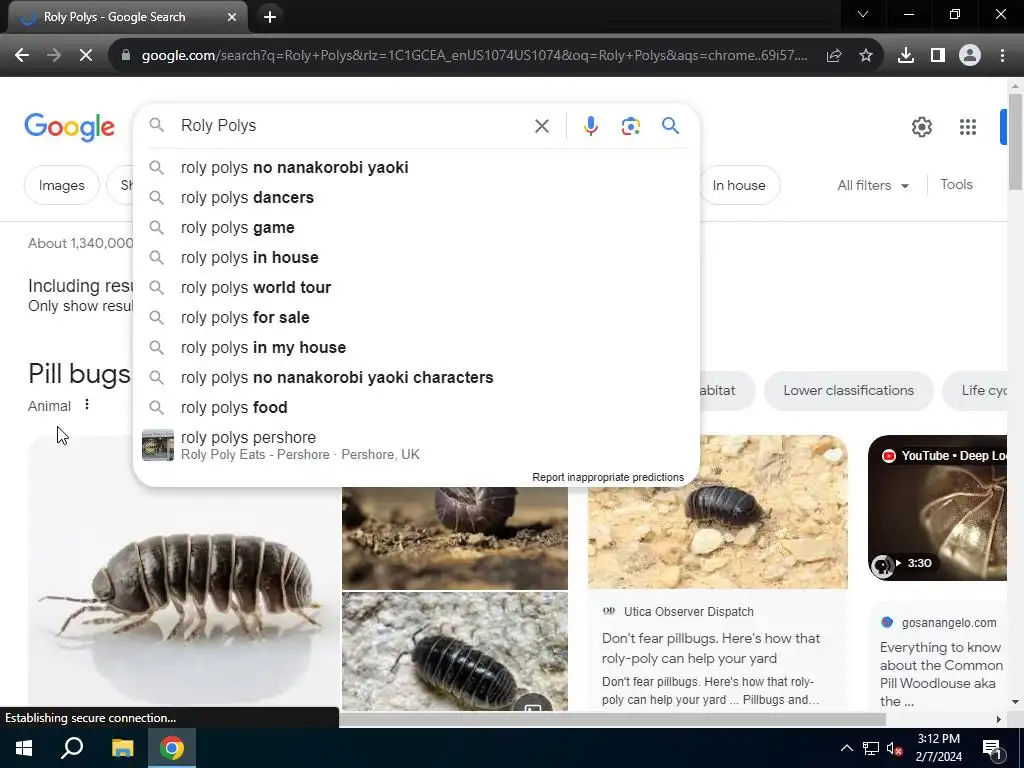This screenshot has width=1024, height=768.
Task: Open Windows taskbar search
Action: (x=72, y=748)
